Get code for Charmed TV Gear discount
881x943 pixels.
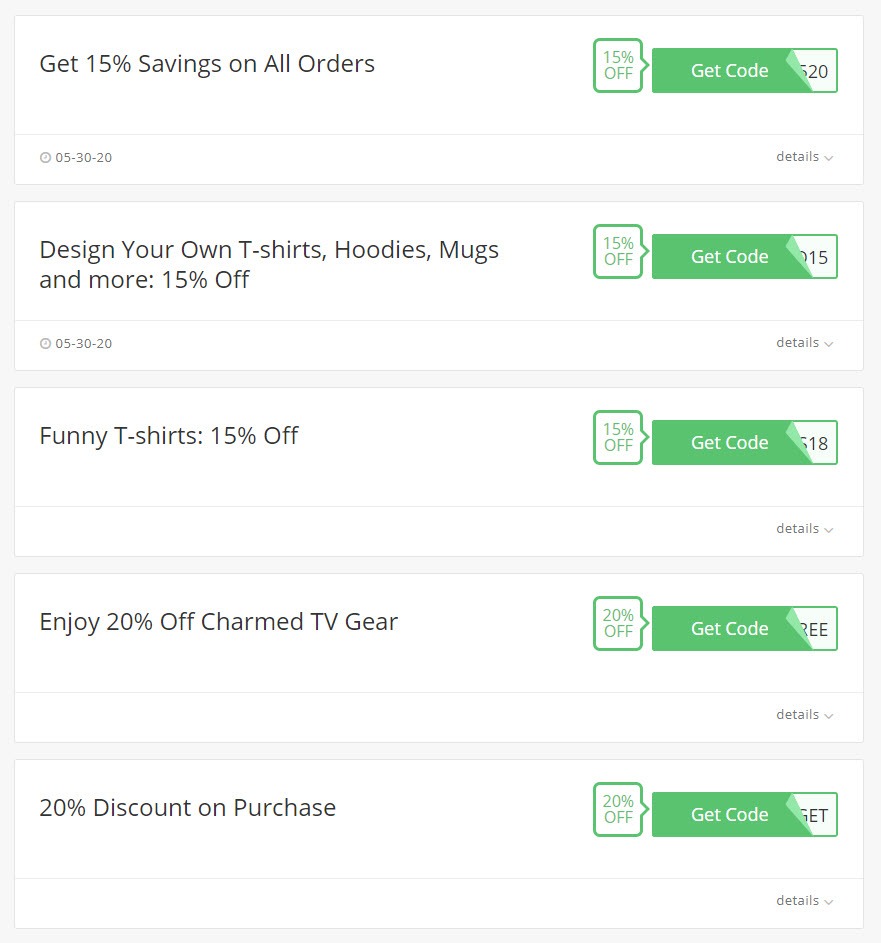click(x=730, y=629)
